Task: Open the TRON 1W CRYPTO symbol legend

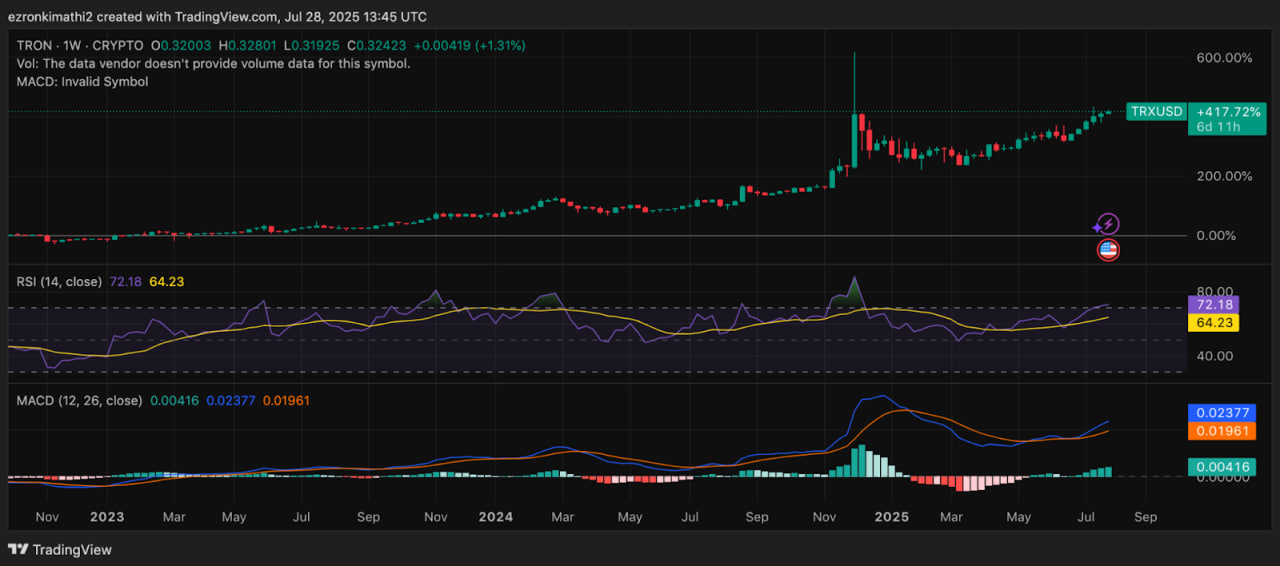Action: pos(82,46)
